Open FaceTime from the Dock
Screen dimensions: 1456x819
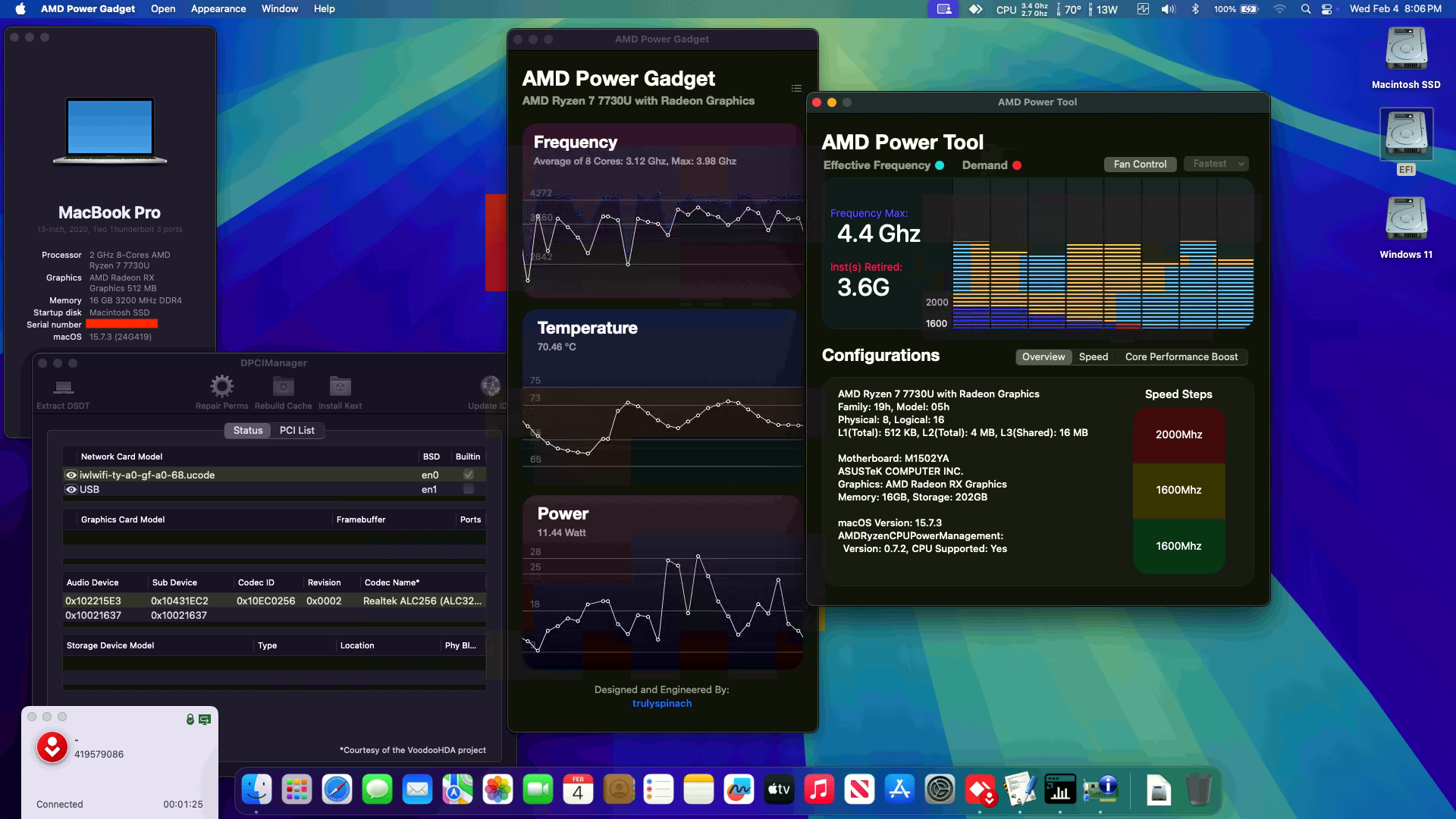[538, 790]
